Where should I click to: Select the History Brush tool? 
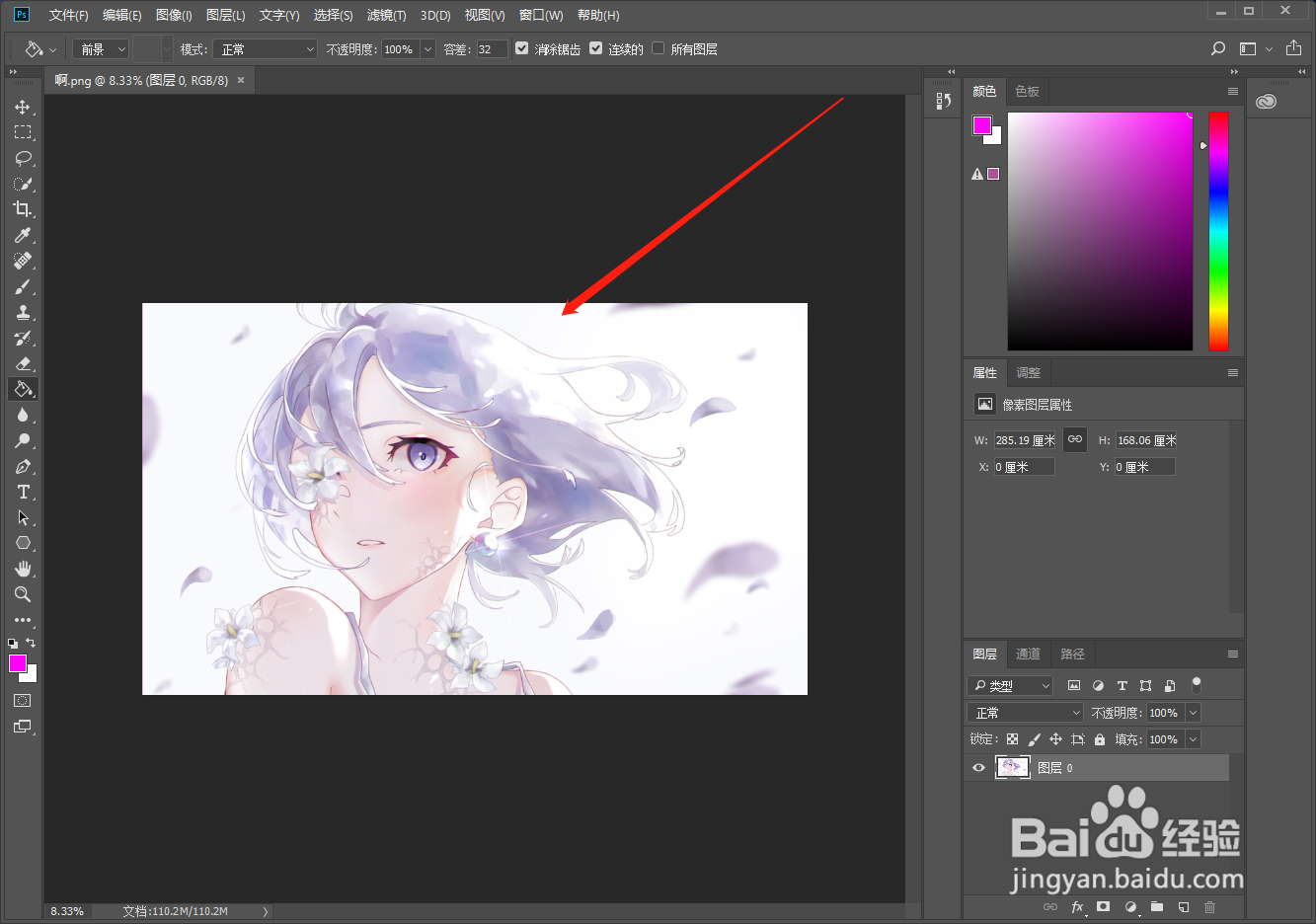23,338
